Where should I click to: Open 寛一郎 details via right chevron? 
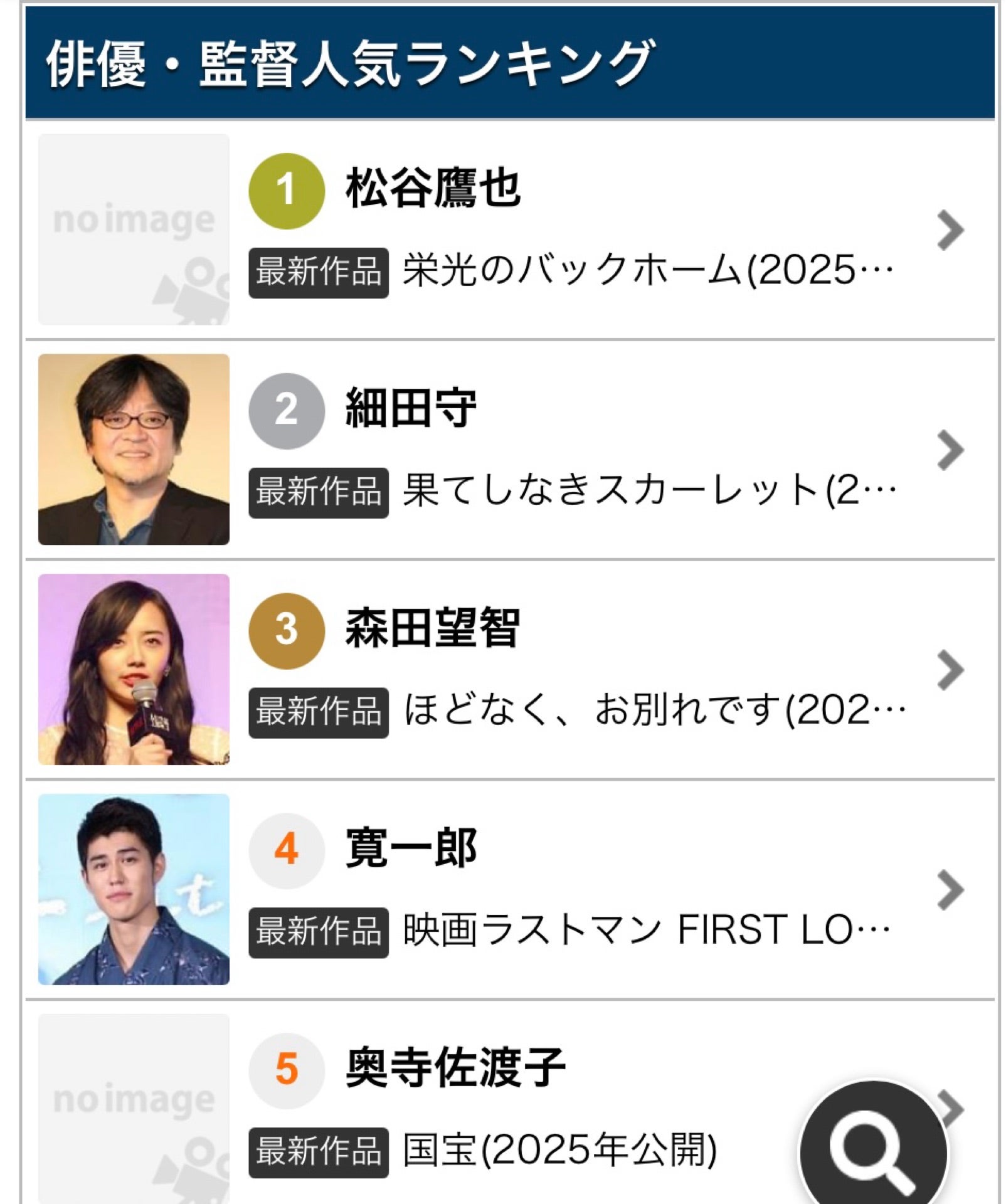coord(950,890)
